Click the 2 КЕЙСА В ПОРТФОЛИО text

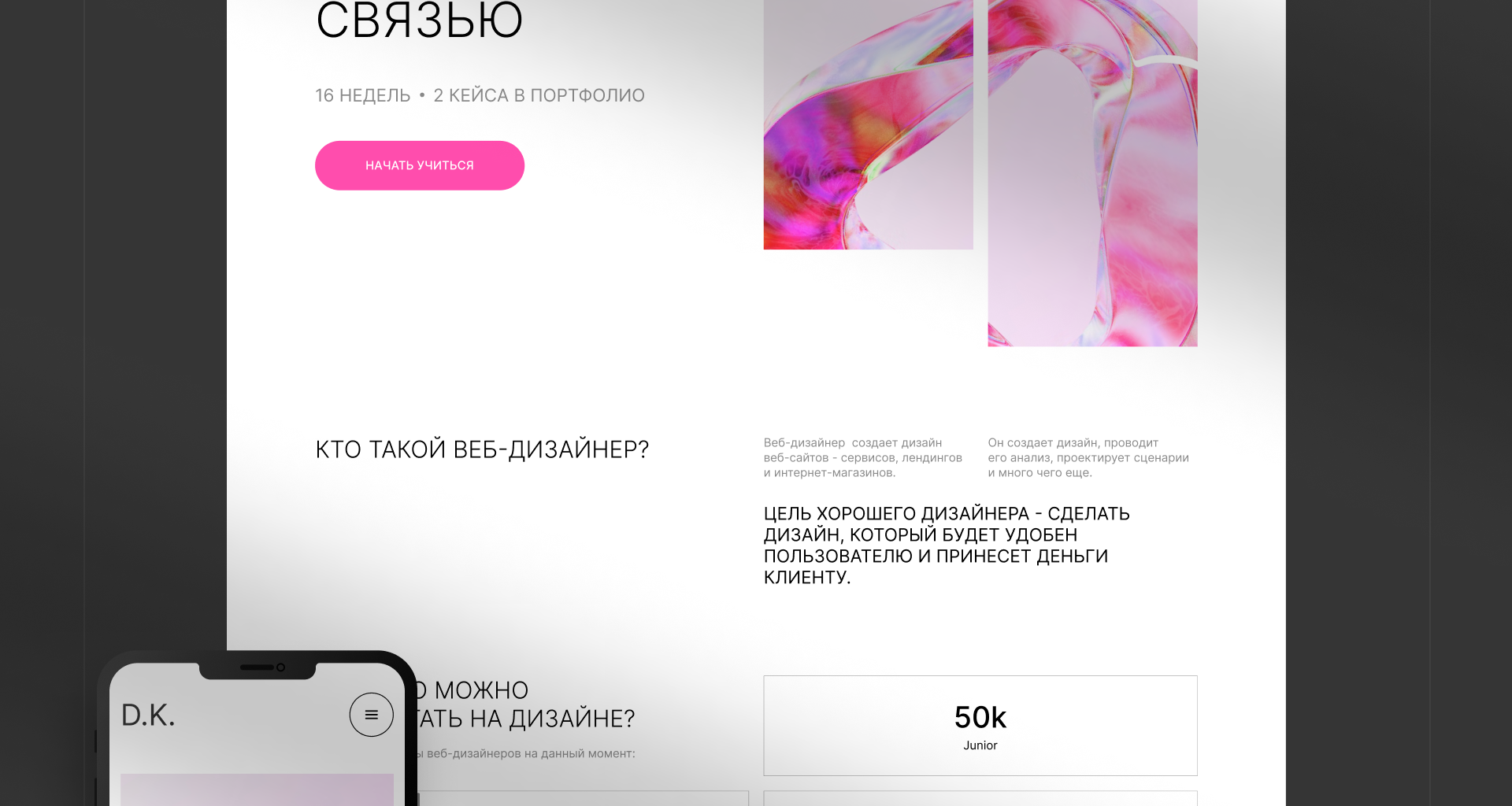coord(539,95)
